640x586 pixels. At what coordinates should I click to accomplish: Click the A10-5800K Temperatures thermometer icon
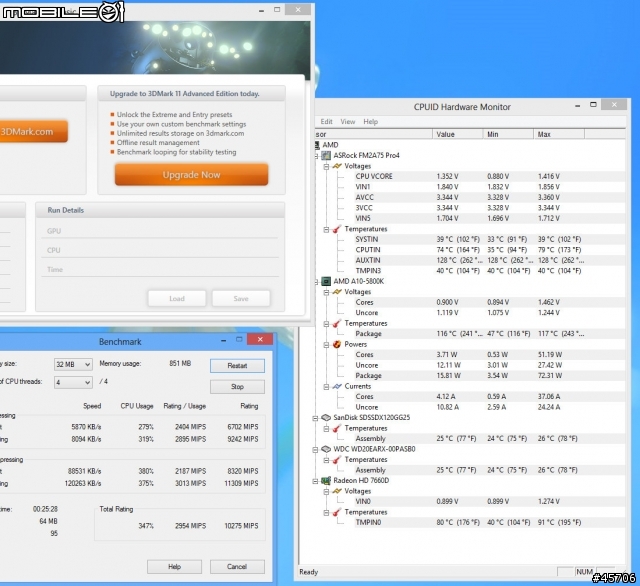(x=337, y=323)
